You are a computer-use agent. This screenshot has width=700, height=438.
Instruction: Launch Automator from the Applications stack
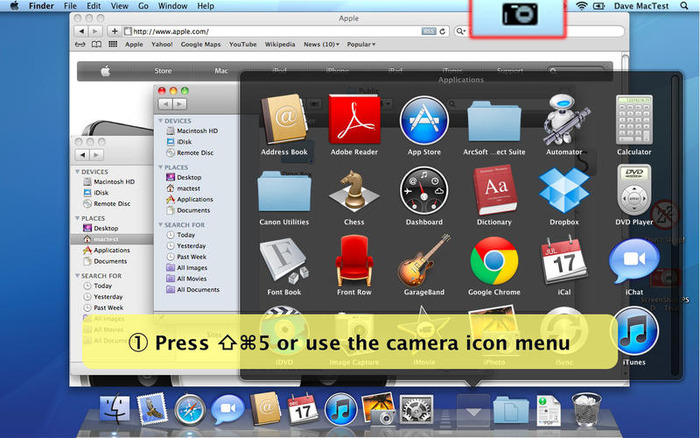(x=565, y=120)
